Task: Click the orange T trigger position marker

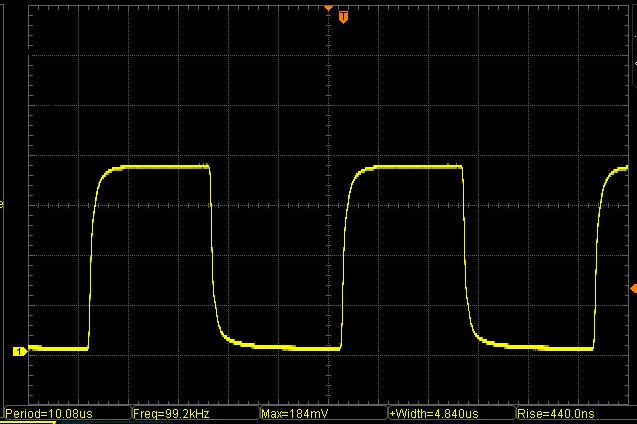Action: [x=343, y=17]
